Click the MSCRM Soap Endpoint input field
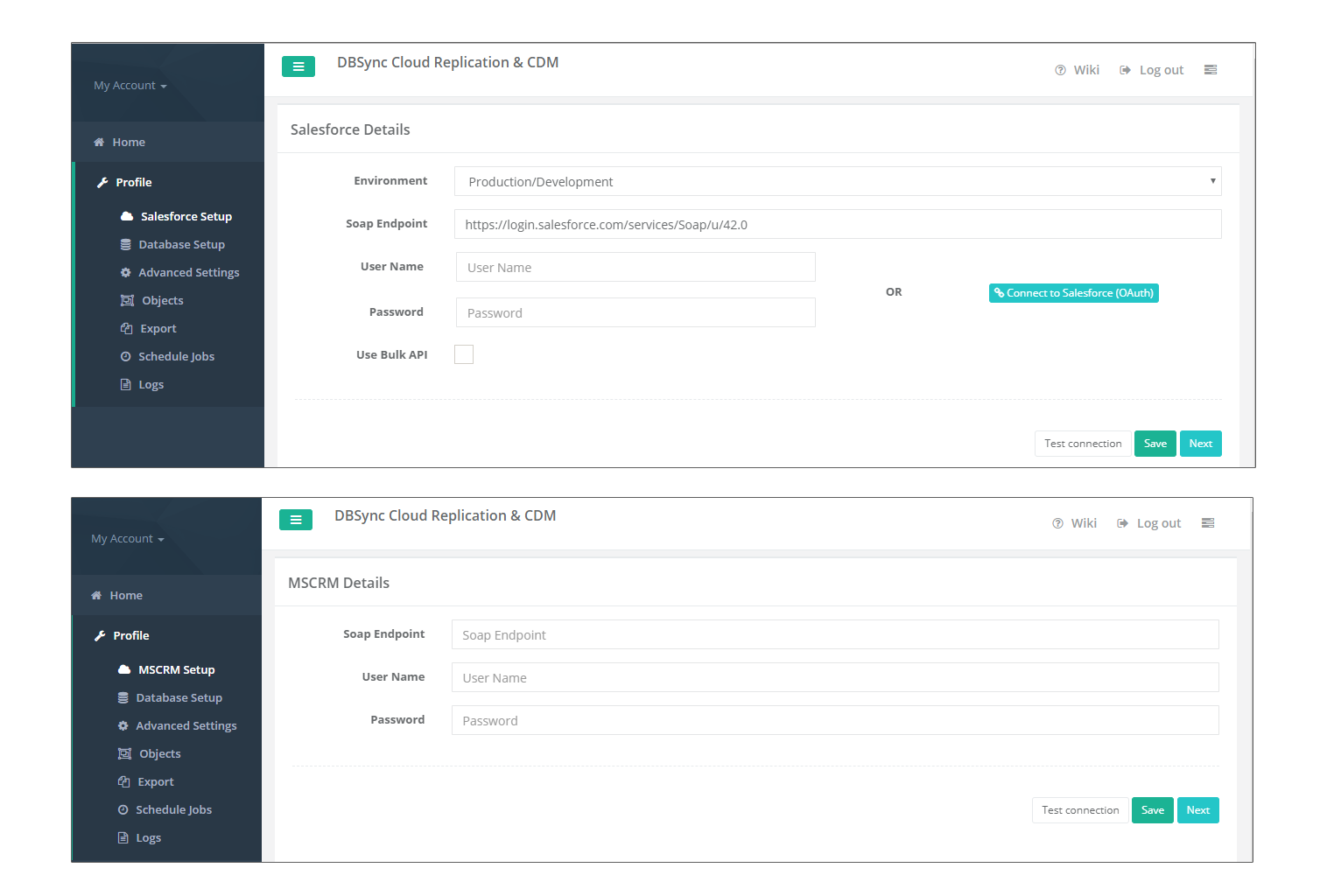Image resolution: width=1320 pixels, height=896 pixels. (x=834, y=635)
